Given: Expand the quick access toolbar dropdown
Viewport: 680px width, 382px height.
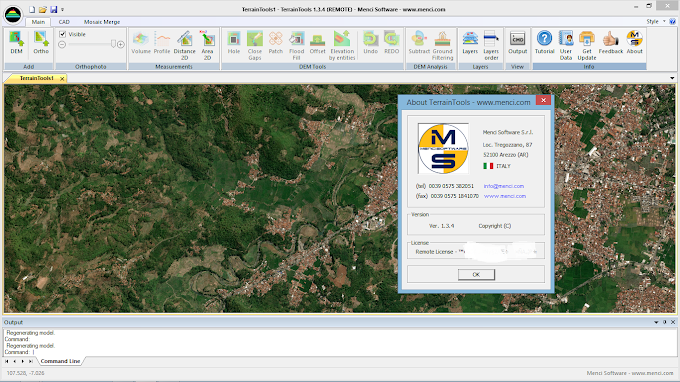Looking at the screenshot, I should coord(62,10).
